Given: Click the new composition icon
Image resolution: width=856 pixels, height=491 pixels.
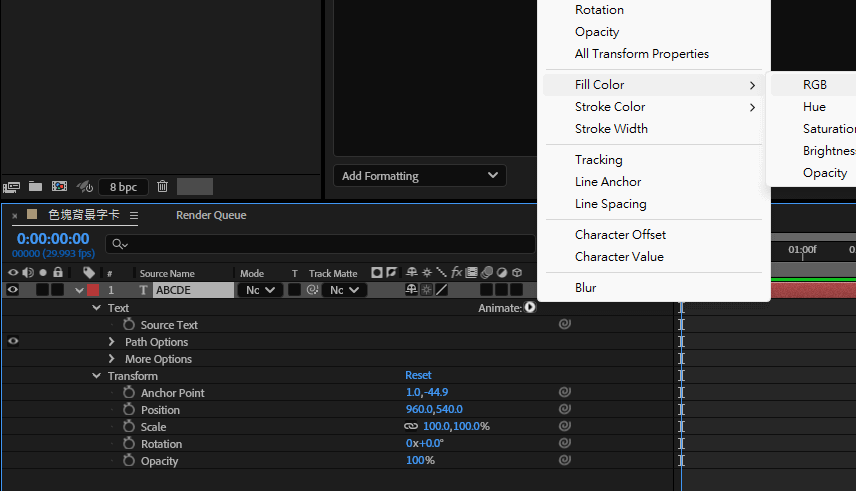Looking at the screenshot, I should coord(59,186).
